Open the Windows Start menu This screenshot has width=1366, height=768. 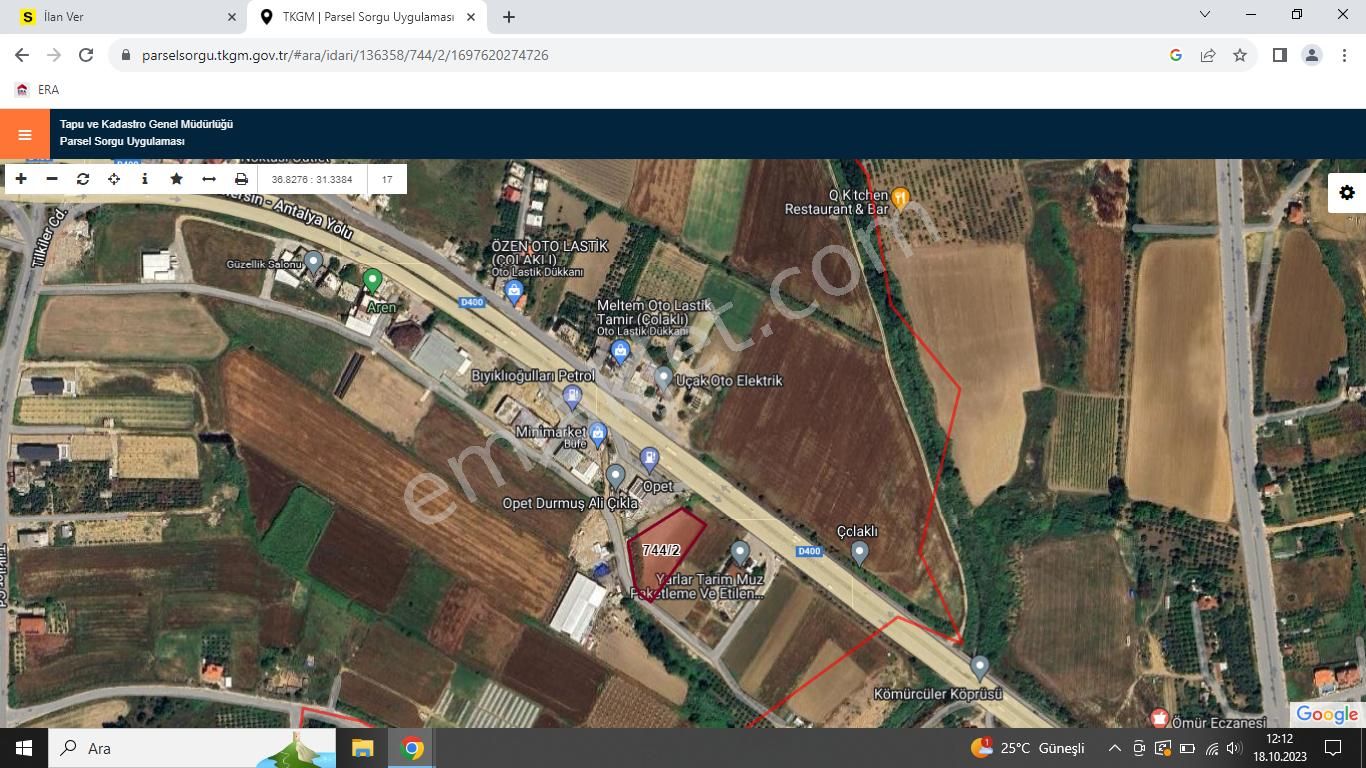pos(24,748)
